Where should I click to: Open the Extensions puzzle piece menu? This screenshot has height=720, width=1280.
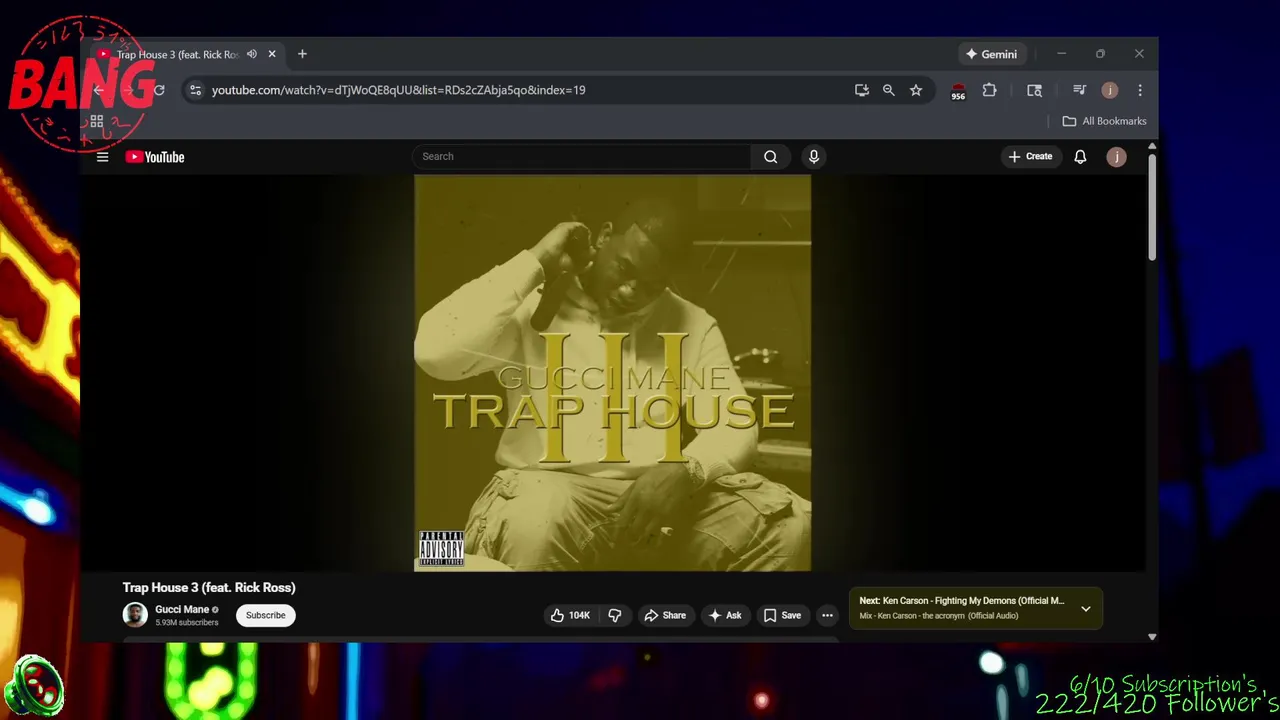tap(989, 90)
